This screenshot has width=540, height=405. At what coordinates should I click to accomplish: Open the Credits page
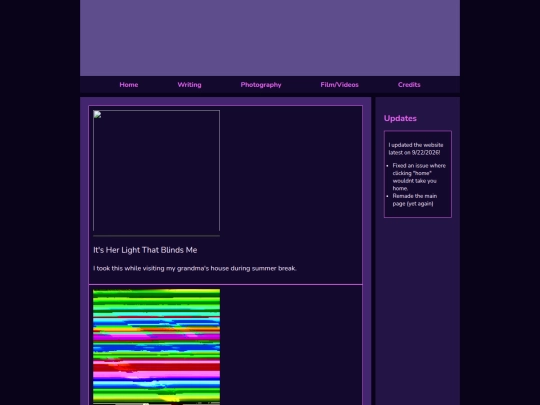click(409, 85)
